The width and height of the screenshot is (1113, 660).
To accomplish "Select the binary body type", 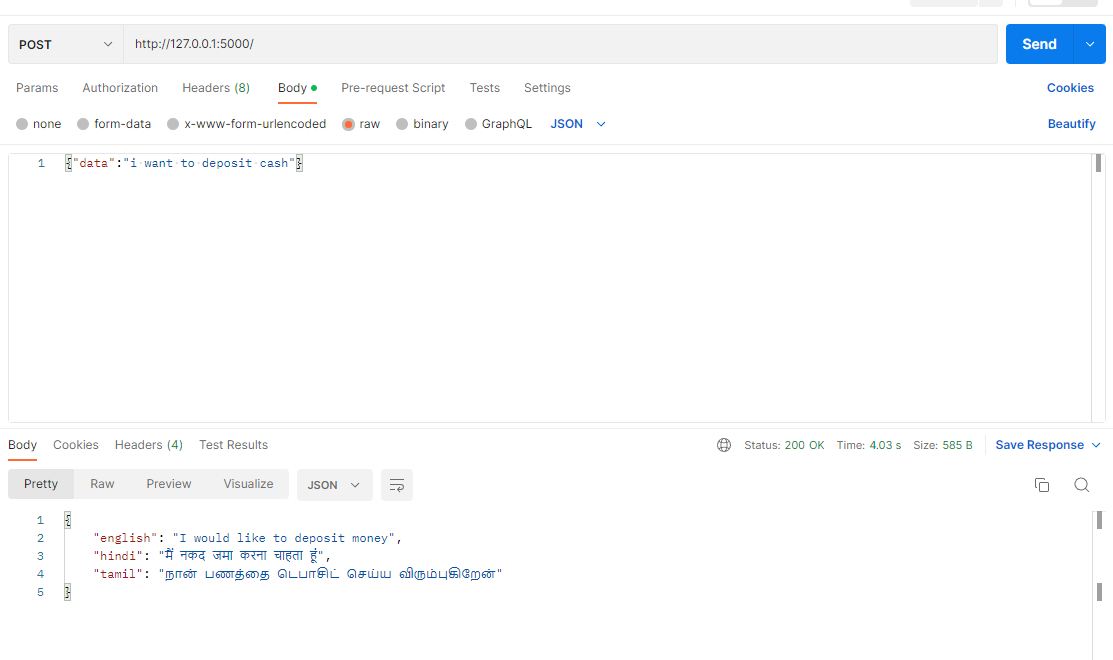I will pos(422,123).
